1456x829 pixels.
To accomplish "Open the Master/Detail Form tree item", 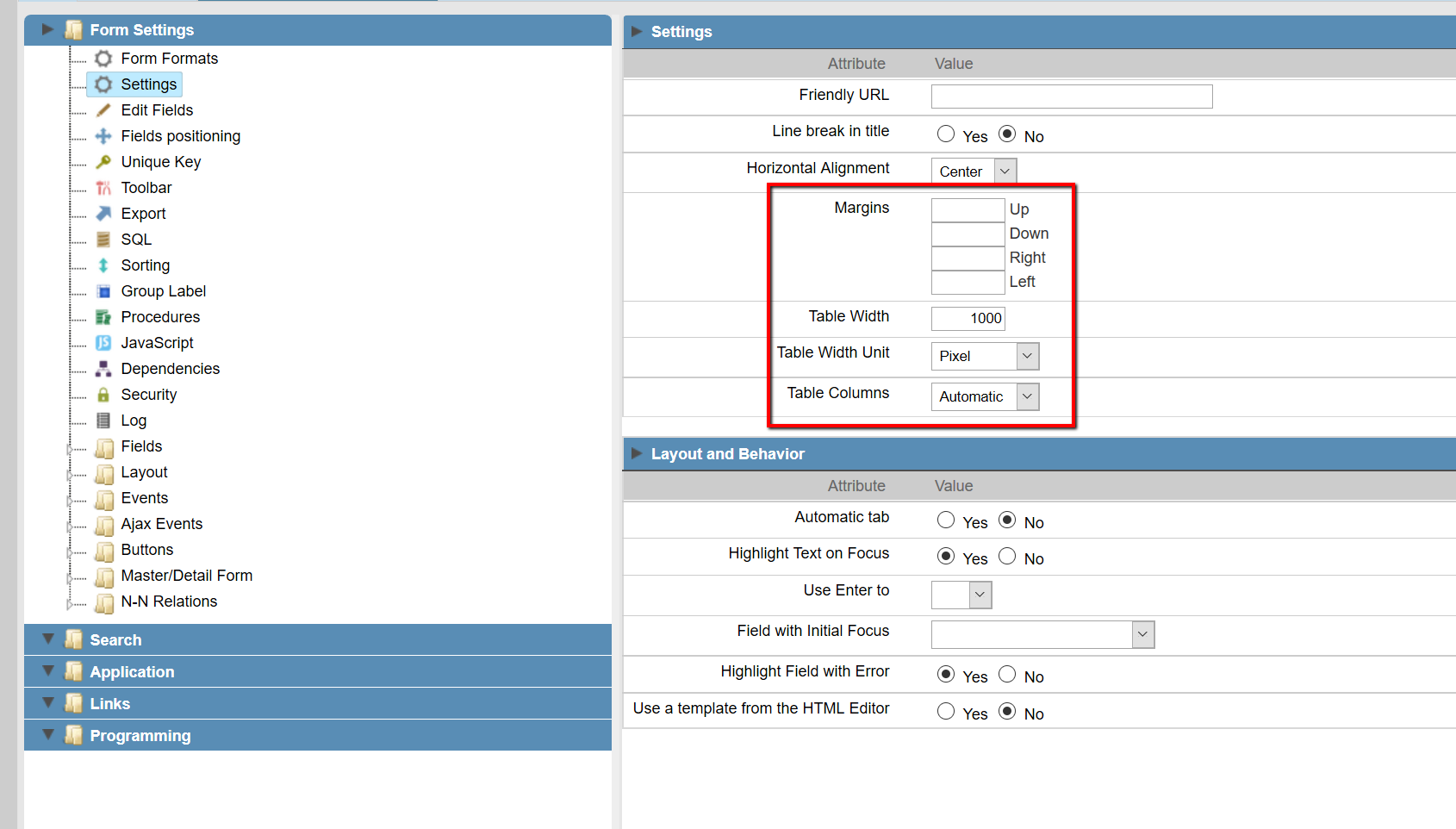I will (187, 576).
